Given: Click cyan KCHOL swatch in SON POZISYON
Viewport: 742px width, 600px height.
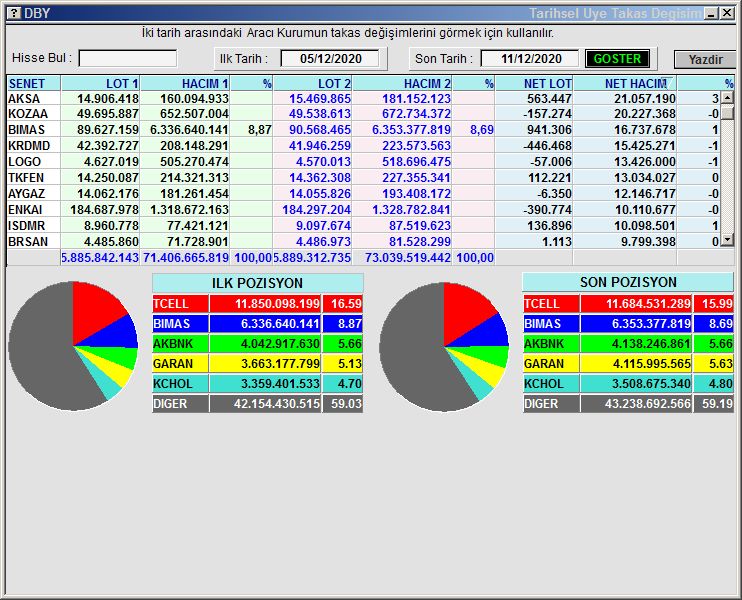Looking at the screenshot, I should tap(551, 383).
